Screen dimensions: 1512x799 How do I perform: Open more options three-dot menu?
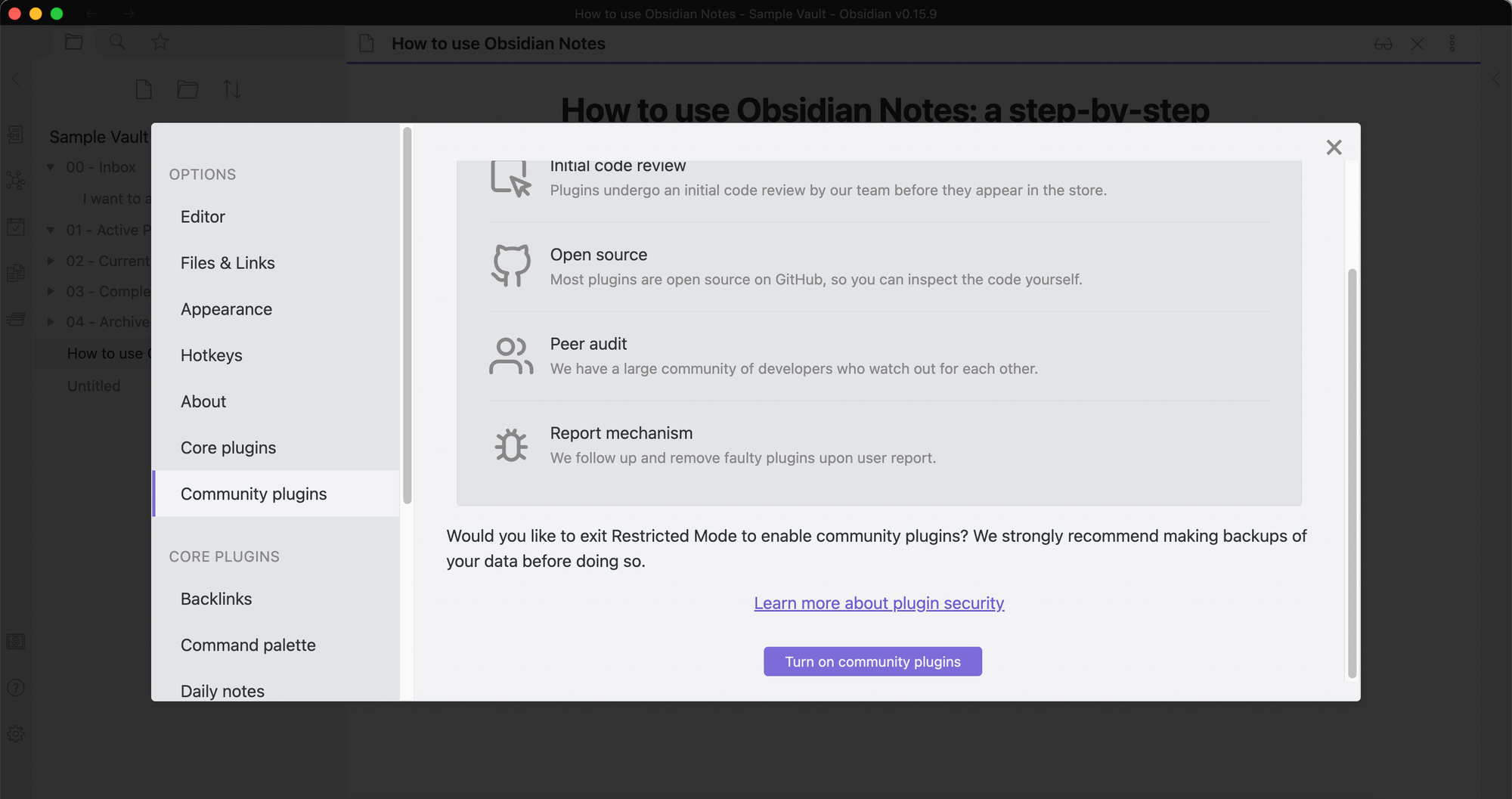[1452, 44]
